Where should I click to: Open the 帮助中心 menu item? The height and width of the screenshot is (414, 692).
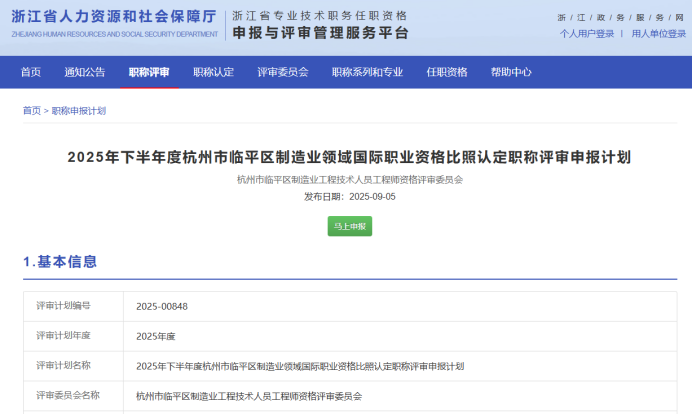511,73
